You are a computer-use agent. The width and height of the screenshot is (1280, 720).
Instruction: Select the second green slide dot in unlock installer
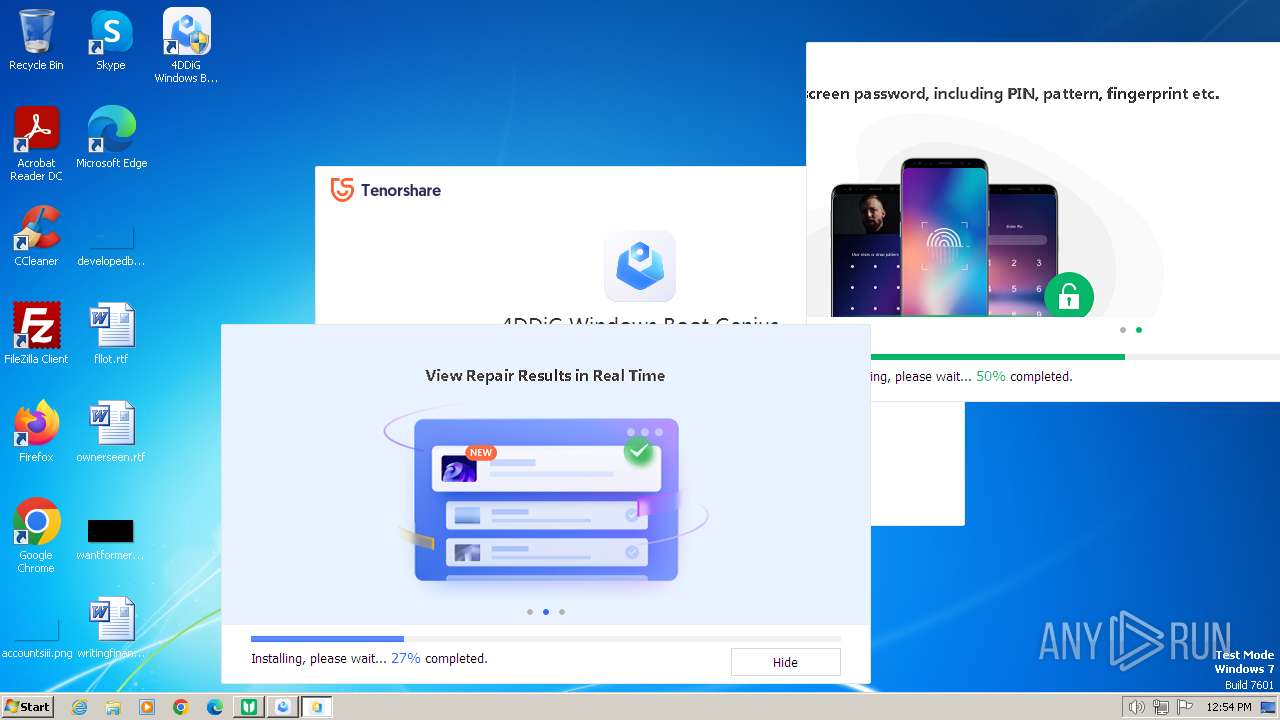click(x=1139, y=330)
